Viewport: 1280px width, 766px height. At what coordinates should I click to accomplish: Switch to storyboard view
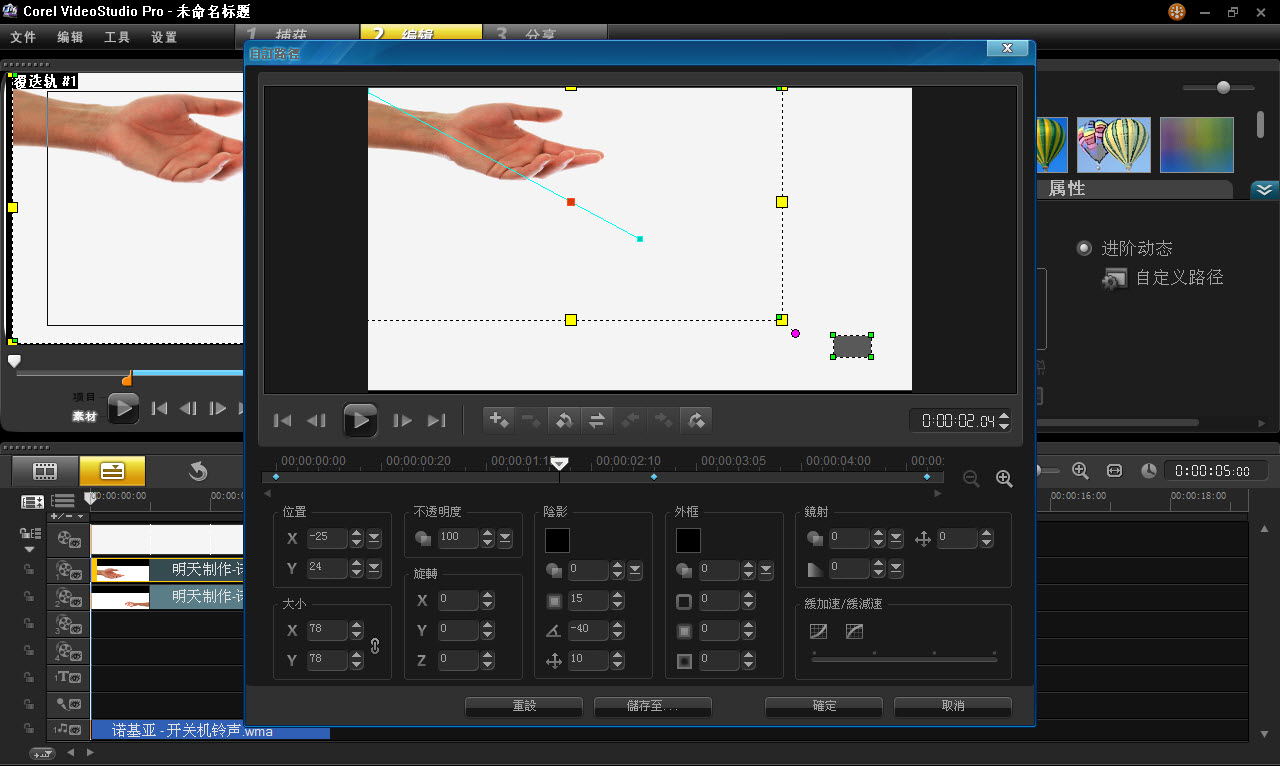45,471
